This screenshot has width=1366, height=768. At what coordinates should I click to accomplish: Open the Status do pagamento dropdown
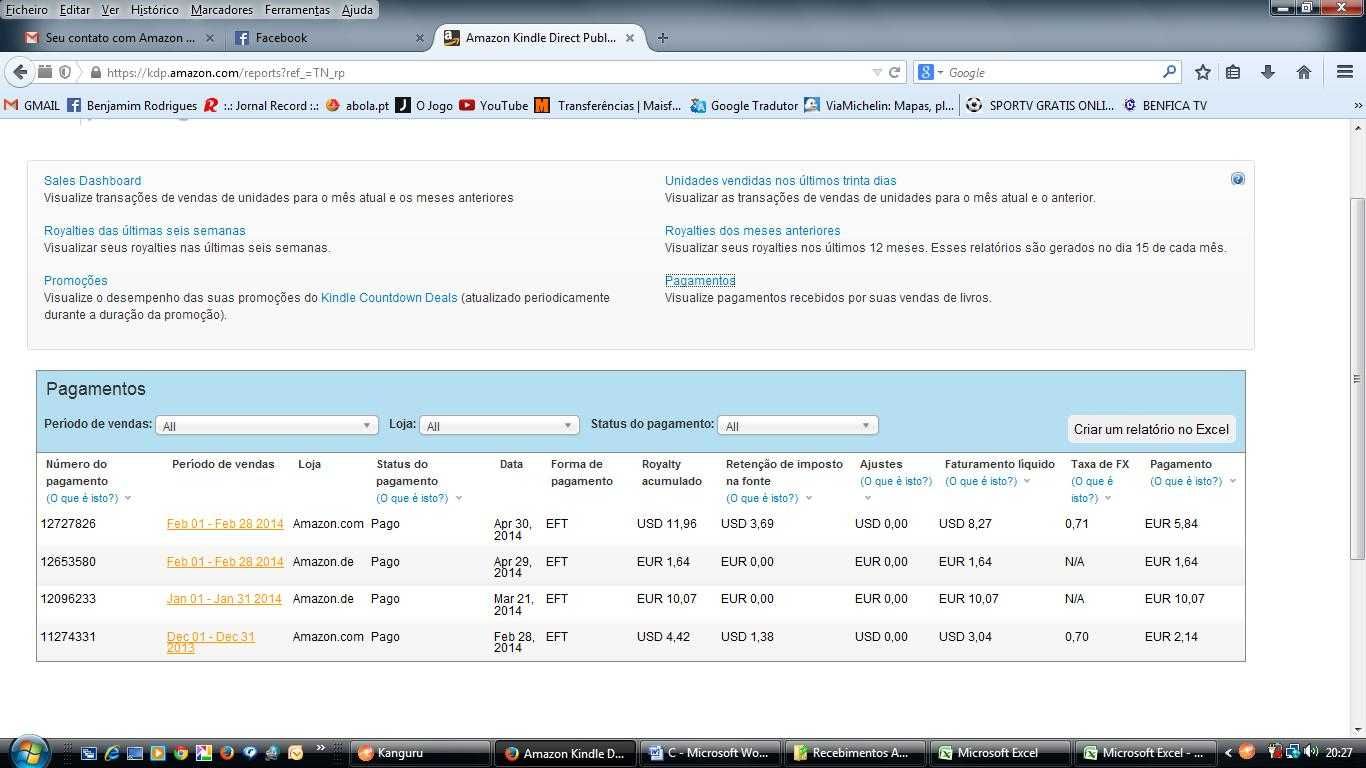797,425
